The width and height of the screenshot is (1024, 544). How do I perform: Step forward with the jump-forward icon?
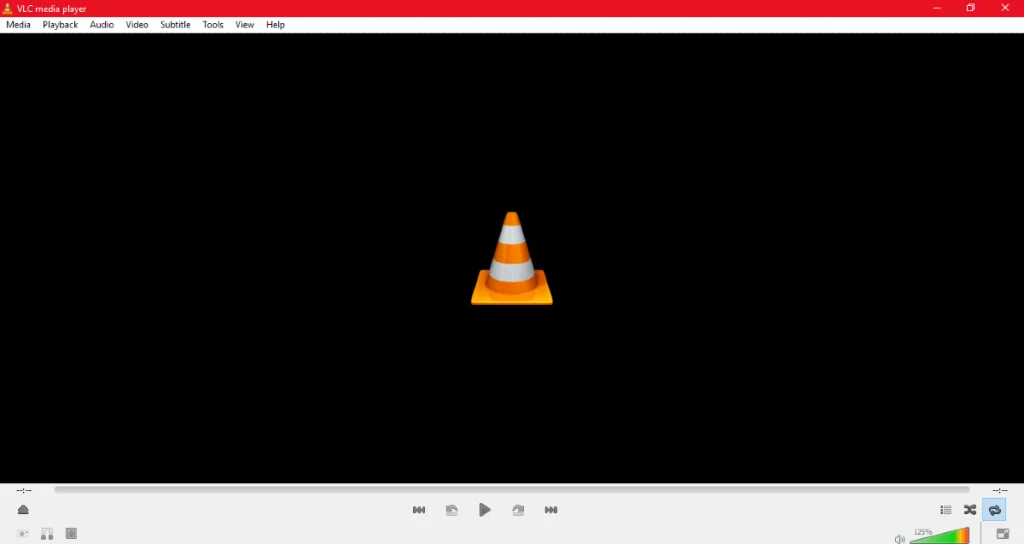[x=518, y=510]
